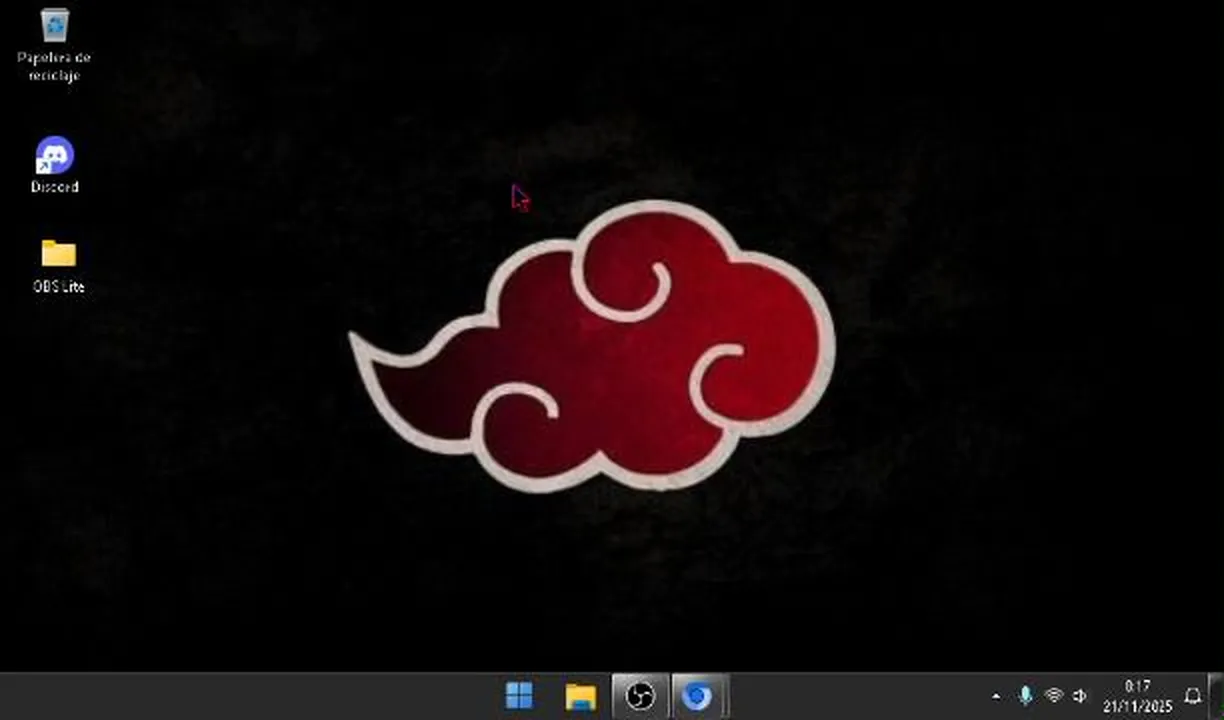Switch to OBS Studio in the taskbar
The height and width of the screenshot is (720, 1224).
(x=639, y=696)
